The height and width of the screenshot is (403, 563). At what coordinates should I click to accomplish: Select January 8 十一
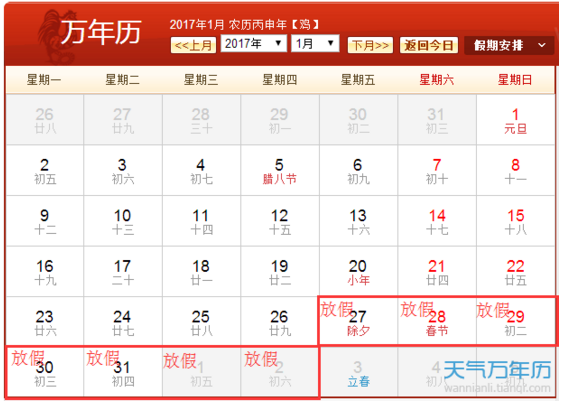[515, 171]
